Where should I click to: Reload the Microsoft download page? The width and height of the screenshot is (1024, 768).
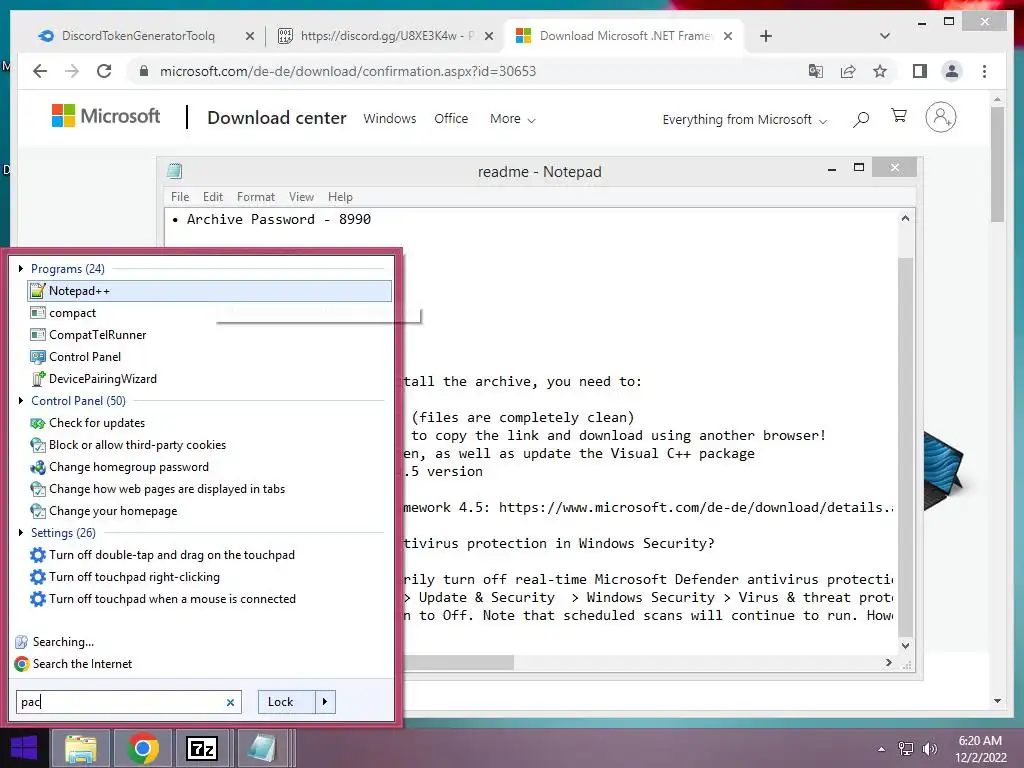[x=104, y=71]
